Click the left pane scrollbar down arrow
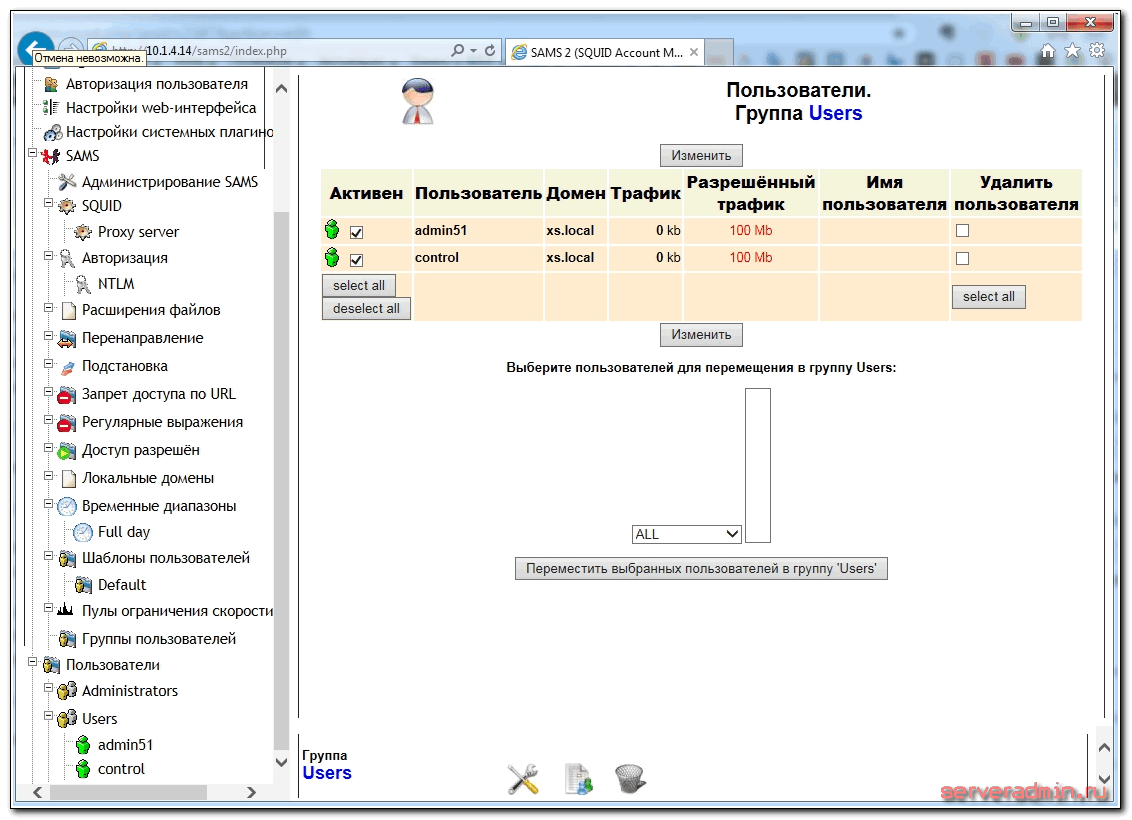This screenshot has width=1132, height=820. 282,762
